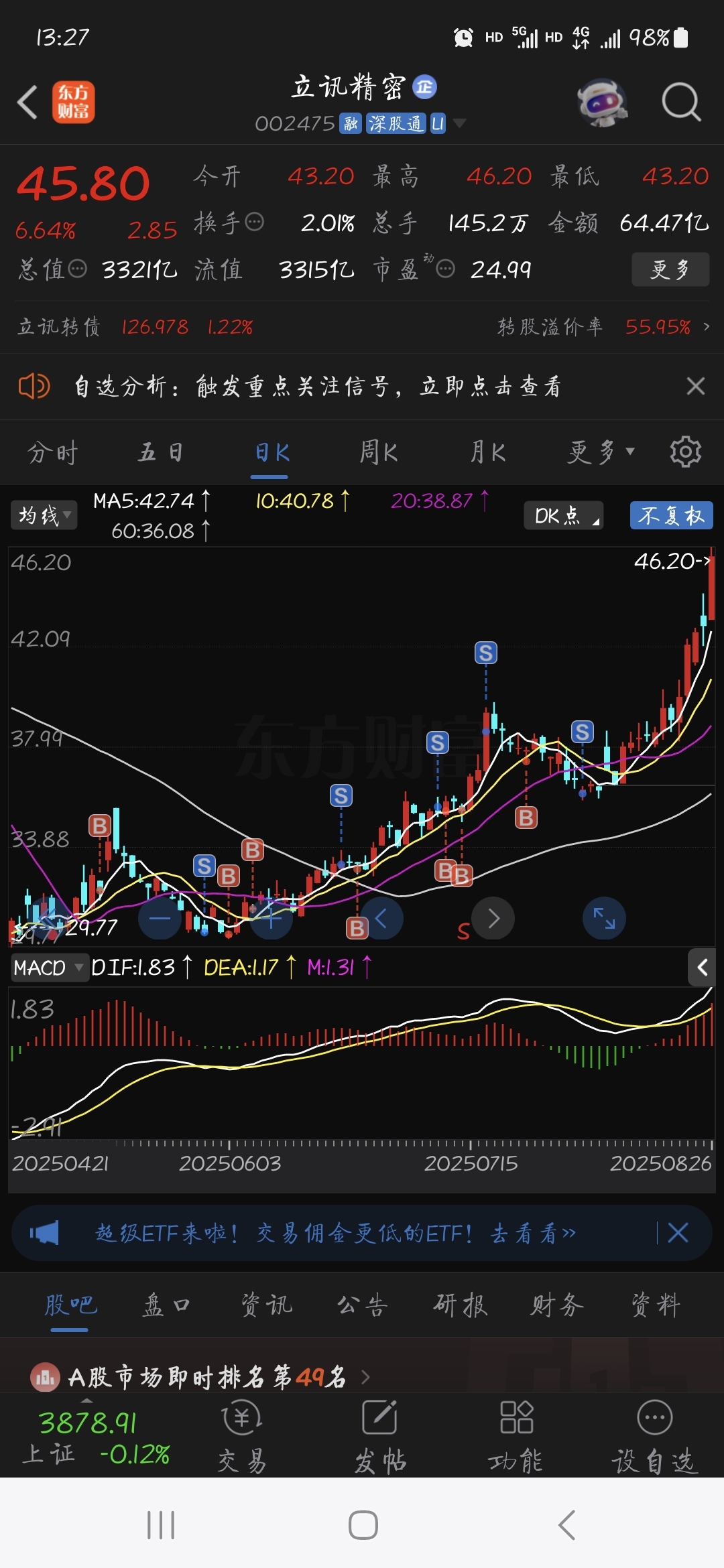Open 换手 info bubble icon
This screenshot has height=1568, width=724.
coord(255,222)
